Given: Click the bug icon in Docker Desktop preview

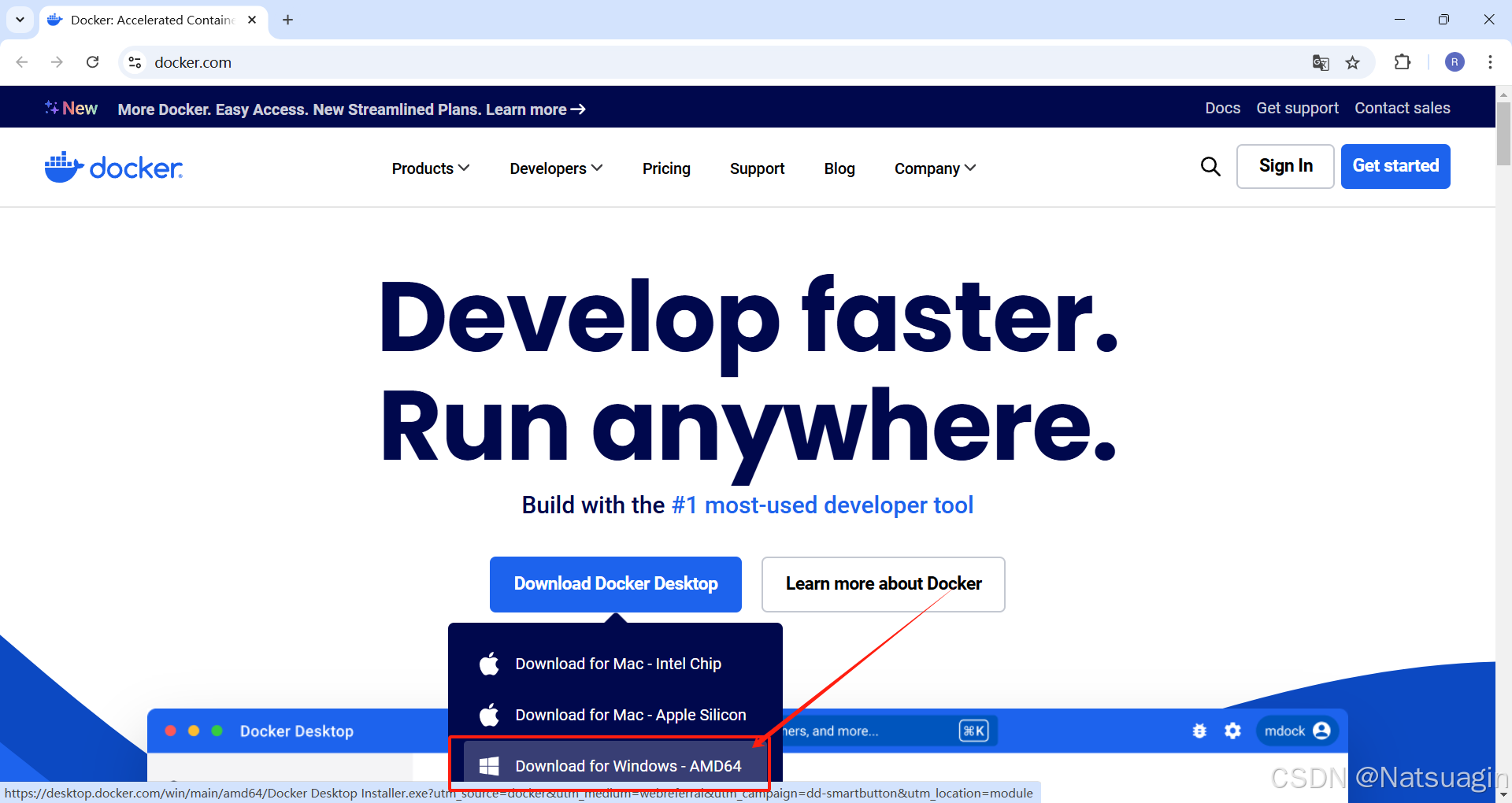Looking at the screenshot, I should [x=1199, y=731].
